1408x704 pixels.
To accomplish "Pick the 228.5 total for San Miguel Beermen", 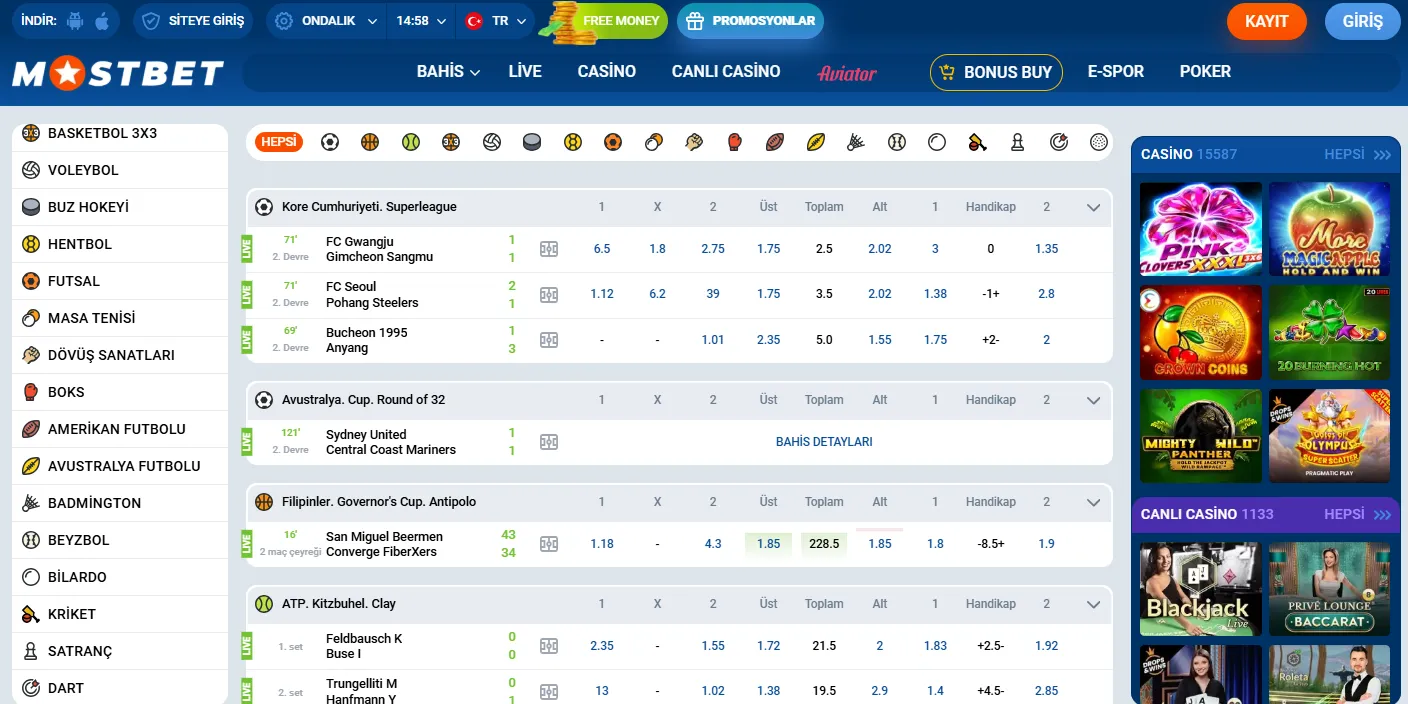I will 824,544.
